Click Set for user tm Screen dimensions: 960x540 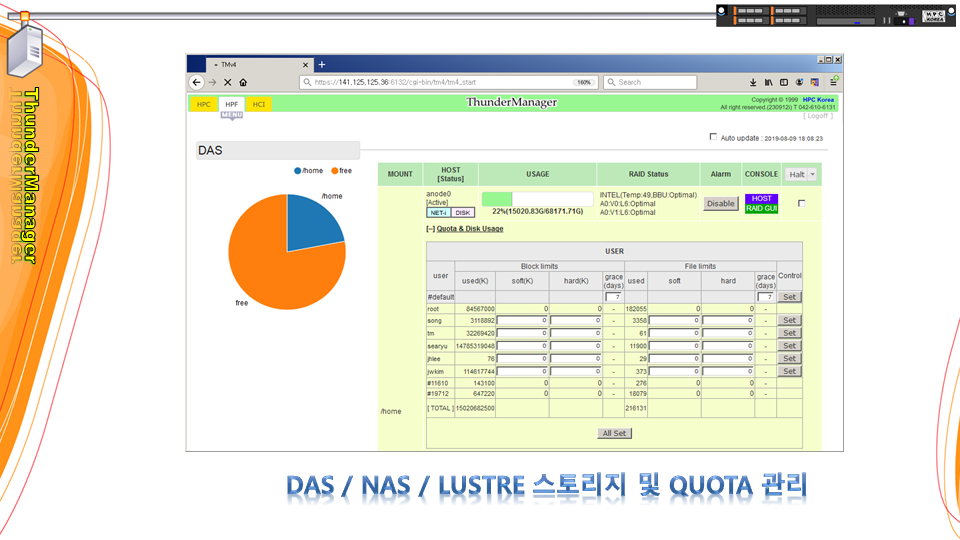coord(790,333)
